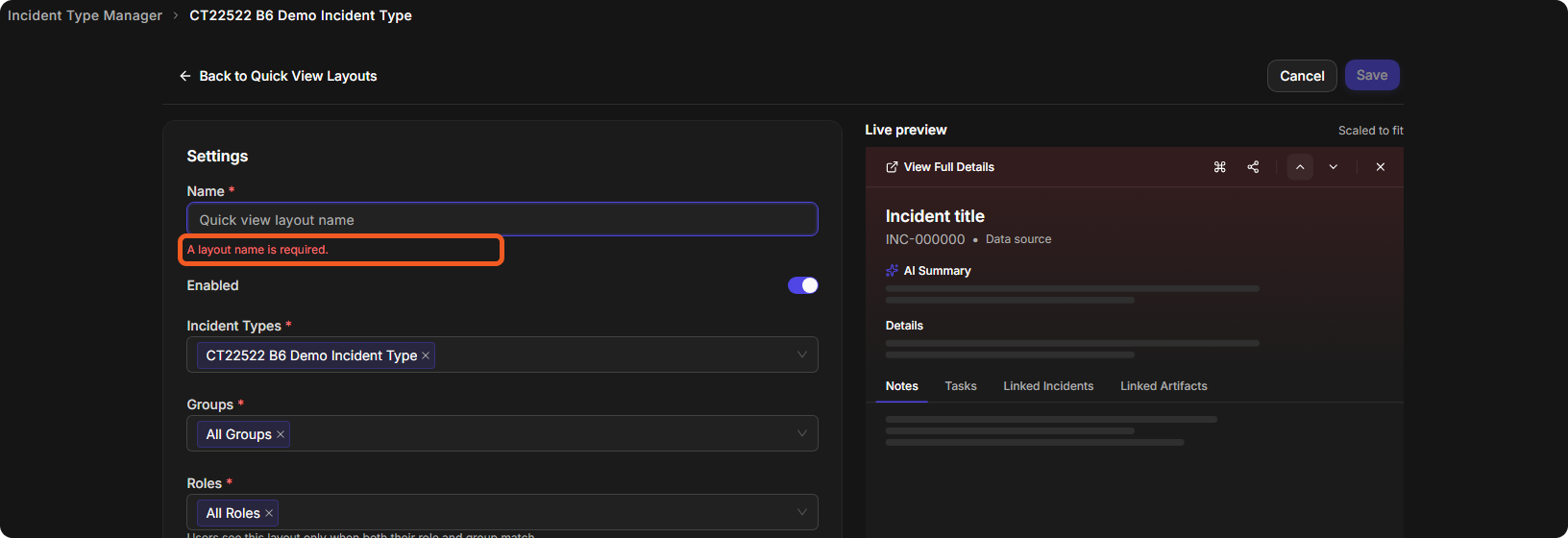
Task: Go back to Quick View Layouts
Action: coord(278,76)
